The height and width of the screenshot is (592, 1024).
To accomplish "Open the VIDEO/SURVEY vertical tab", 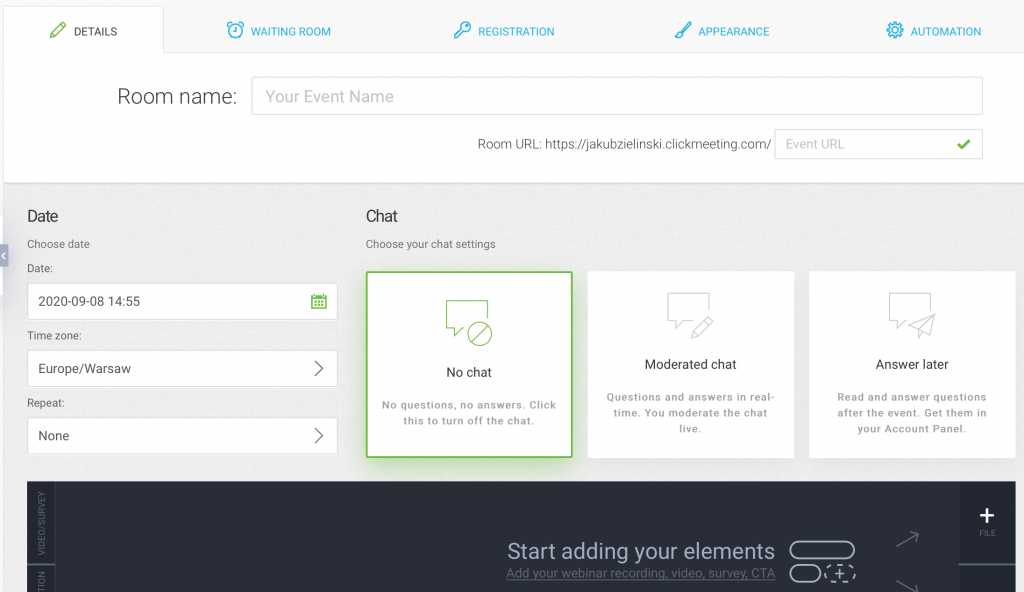I will click(41, 523).
